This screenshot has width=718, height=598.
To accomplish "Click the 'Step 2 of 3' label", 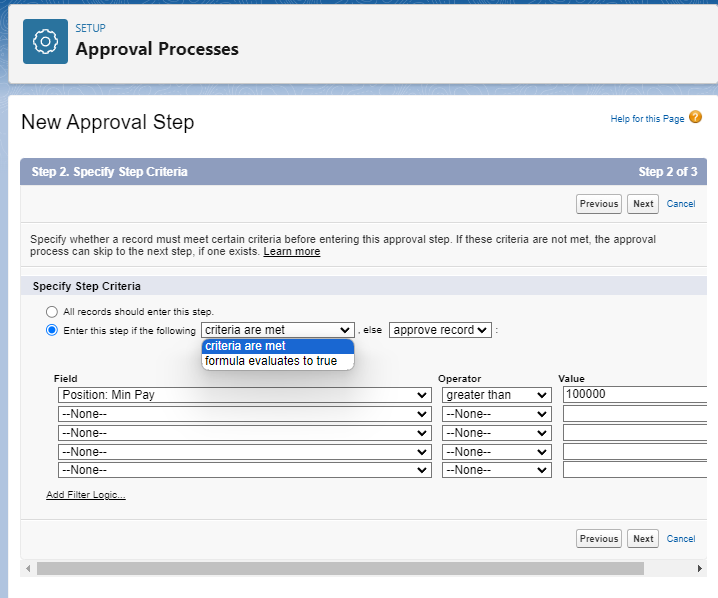I will (668, 172).
